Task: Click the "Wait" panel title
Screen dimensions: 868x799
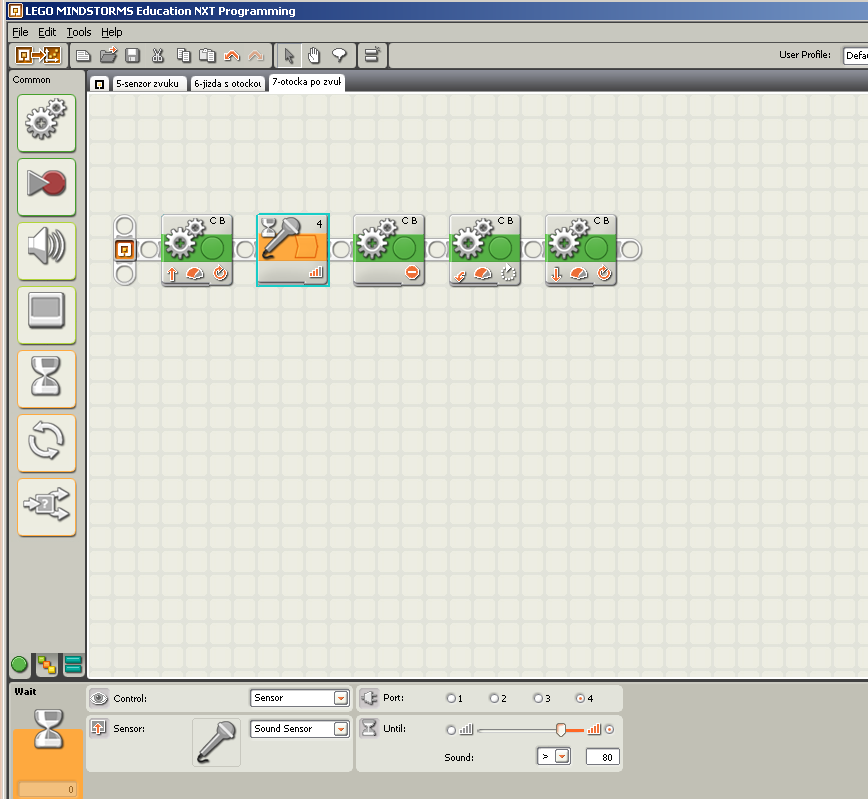Action: pos(25,692)
